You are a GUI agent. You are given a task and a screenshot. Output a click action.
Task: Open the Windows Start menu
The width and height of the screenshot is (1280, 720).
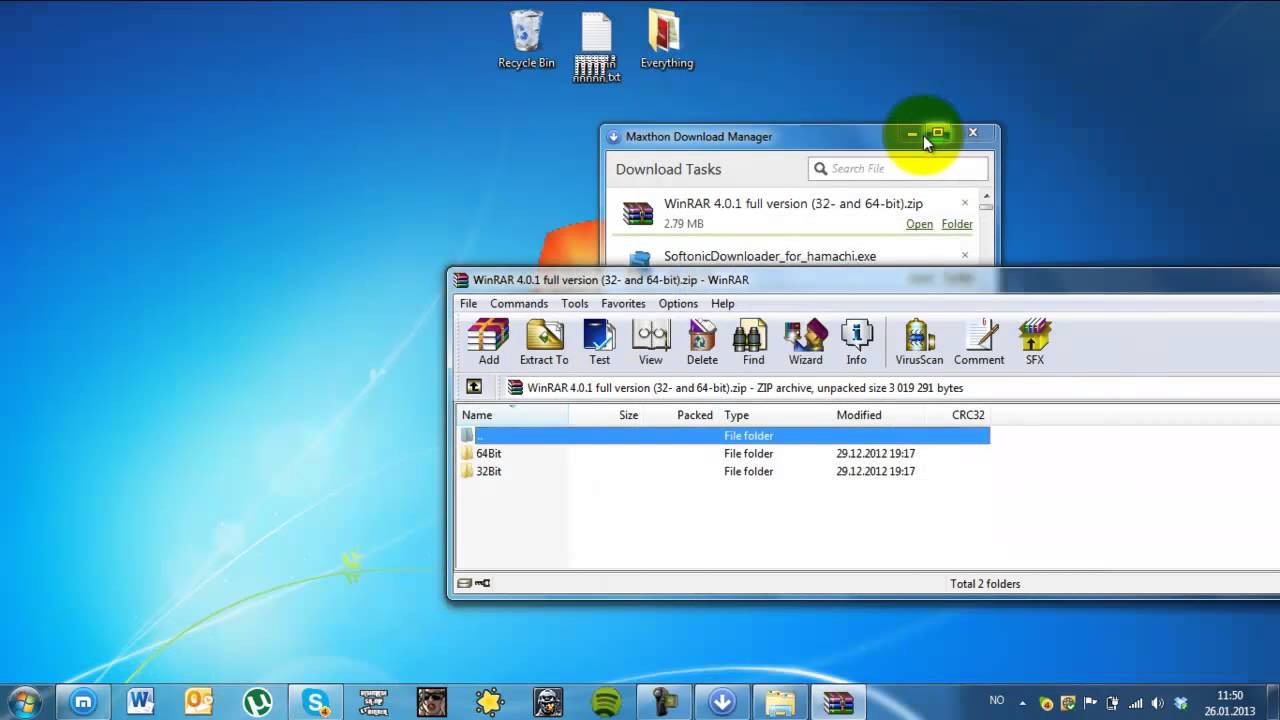click(24, 701)
